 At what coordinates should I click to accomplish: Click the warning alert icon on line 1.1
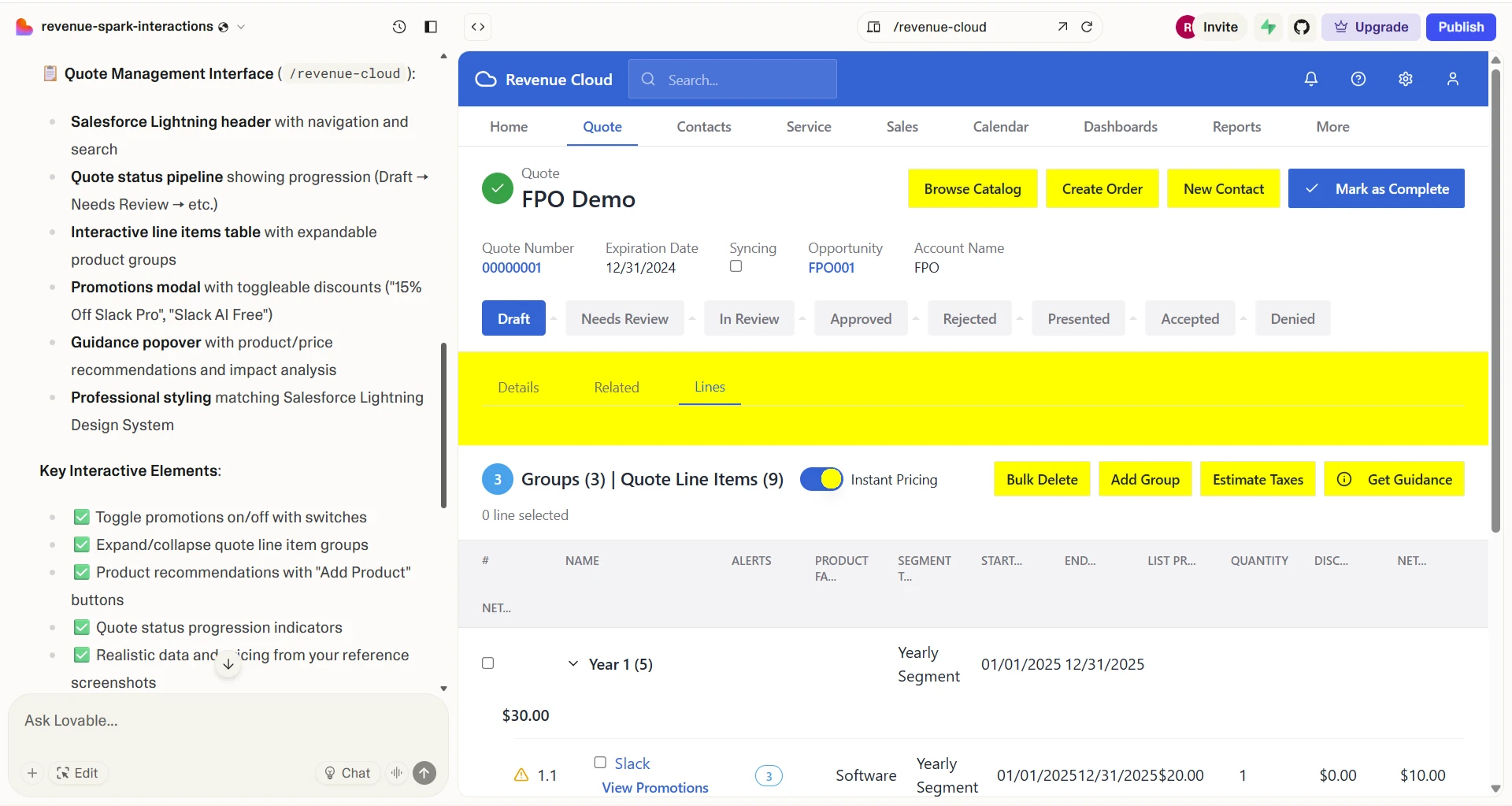521,775
